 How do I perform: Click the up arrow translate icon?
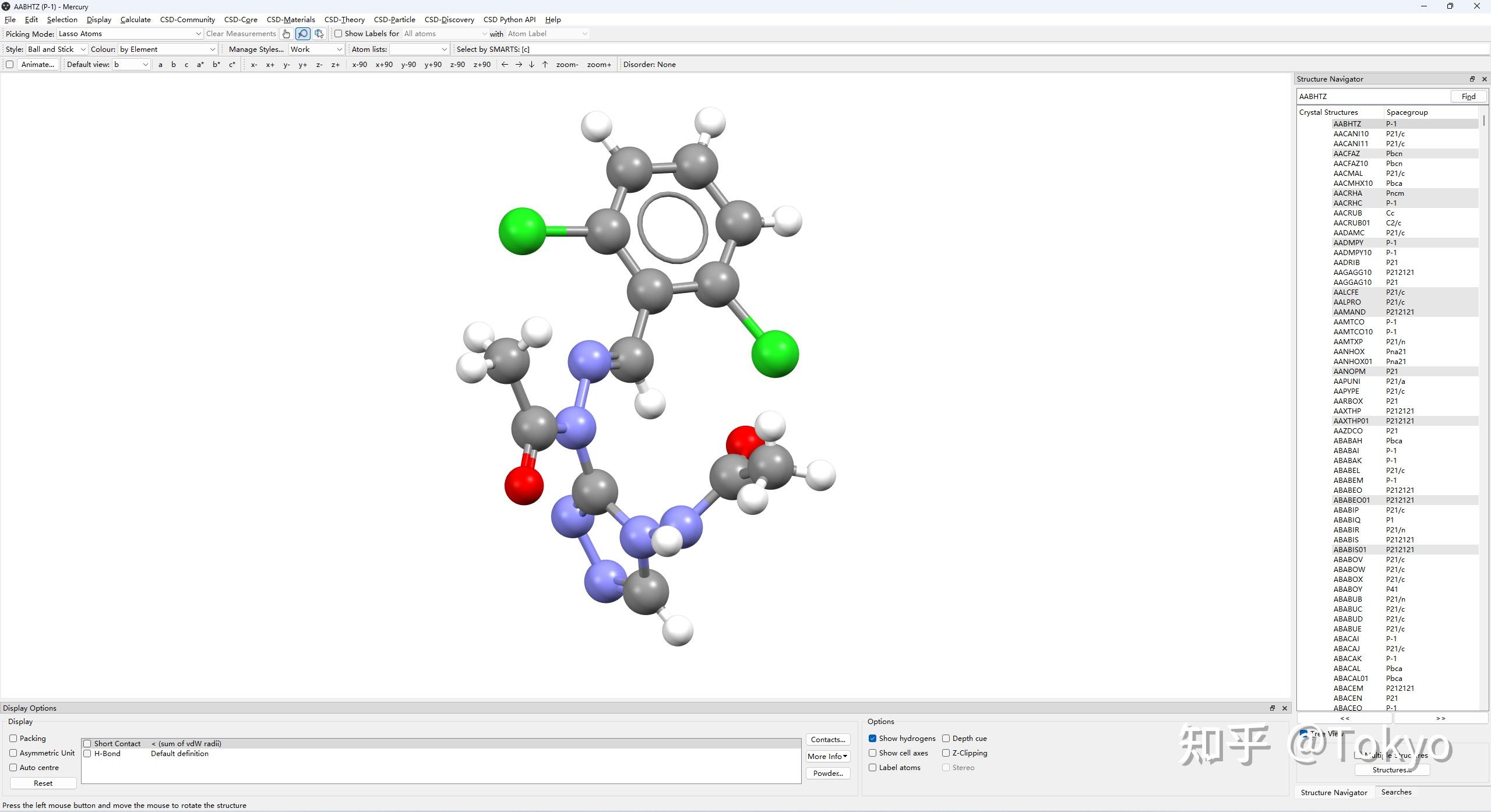coord(545,65)
